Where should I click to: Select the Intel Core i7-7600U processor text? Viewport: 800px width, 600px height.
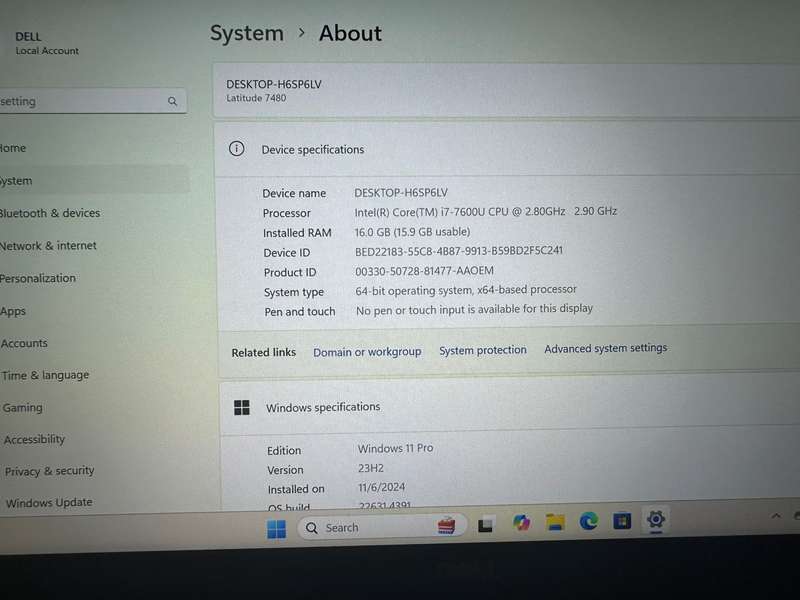[x=486, y=211]
